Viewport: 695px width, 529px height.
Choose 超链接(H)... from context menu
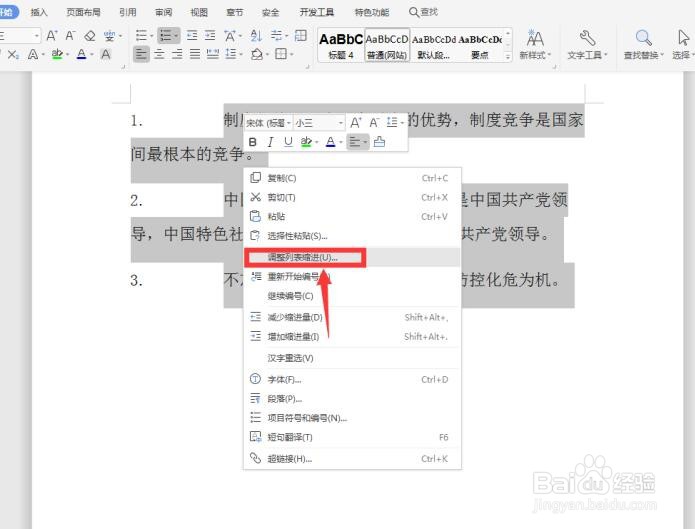tap(352, 458)
